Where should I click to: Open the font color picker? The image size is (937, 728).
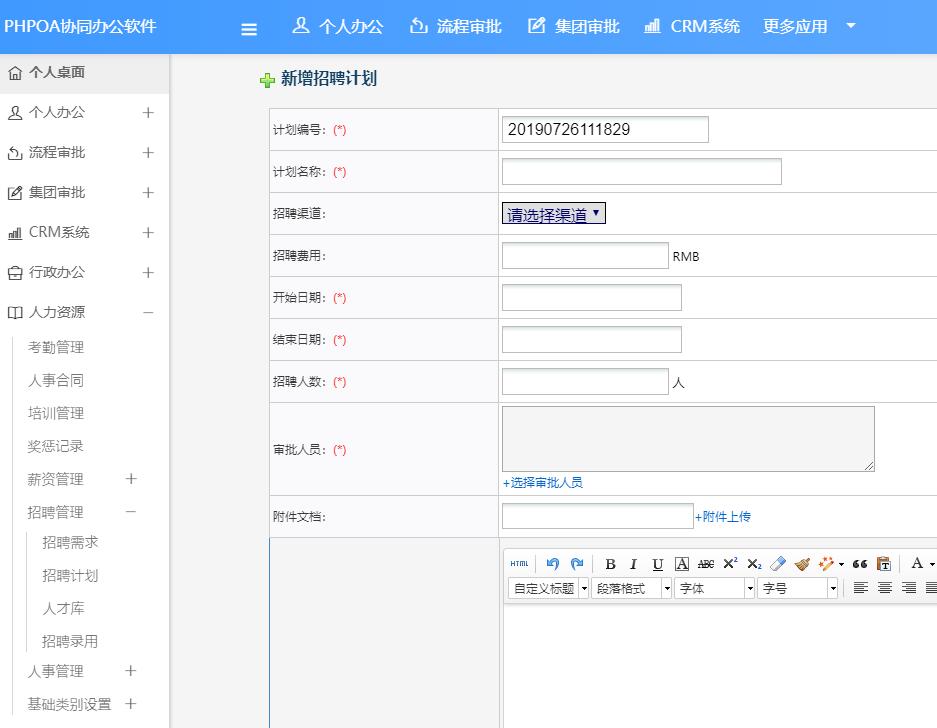pos(918,563)
